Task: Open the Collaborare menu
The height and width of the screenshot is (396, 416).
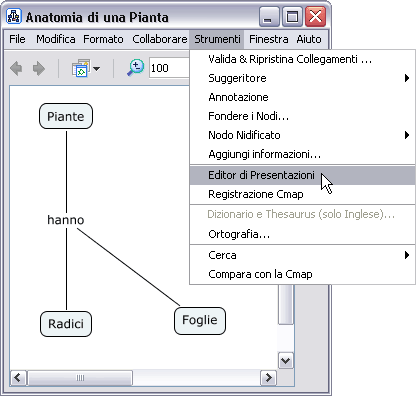Action: 160,39
